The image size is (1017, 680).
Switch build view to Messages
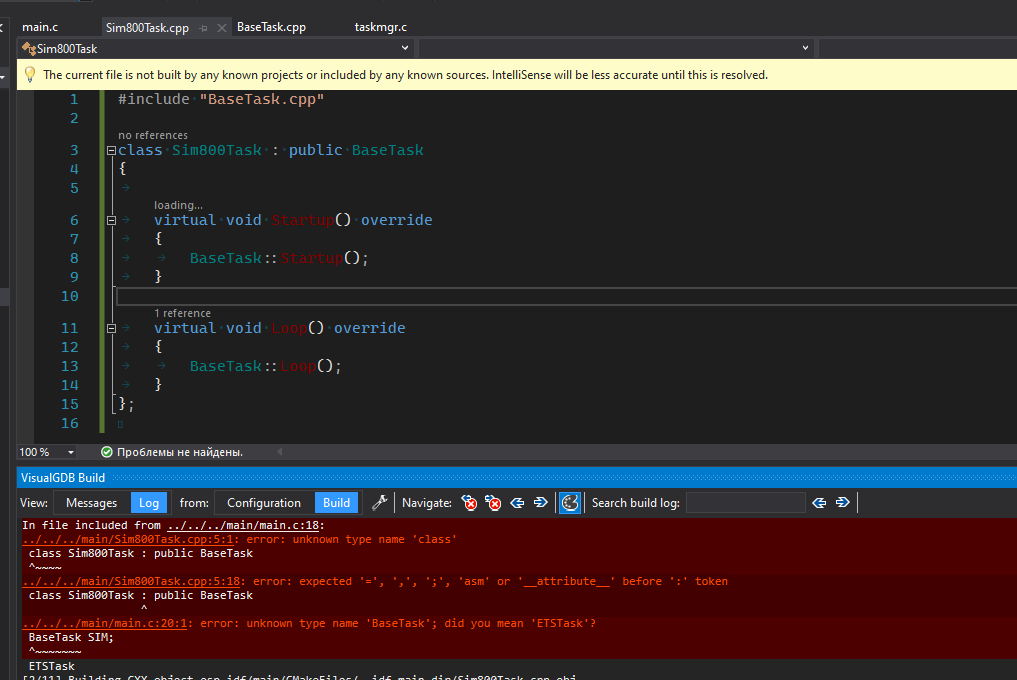pyautogui.click(x=91, y=503)
